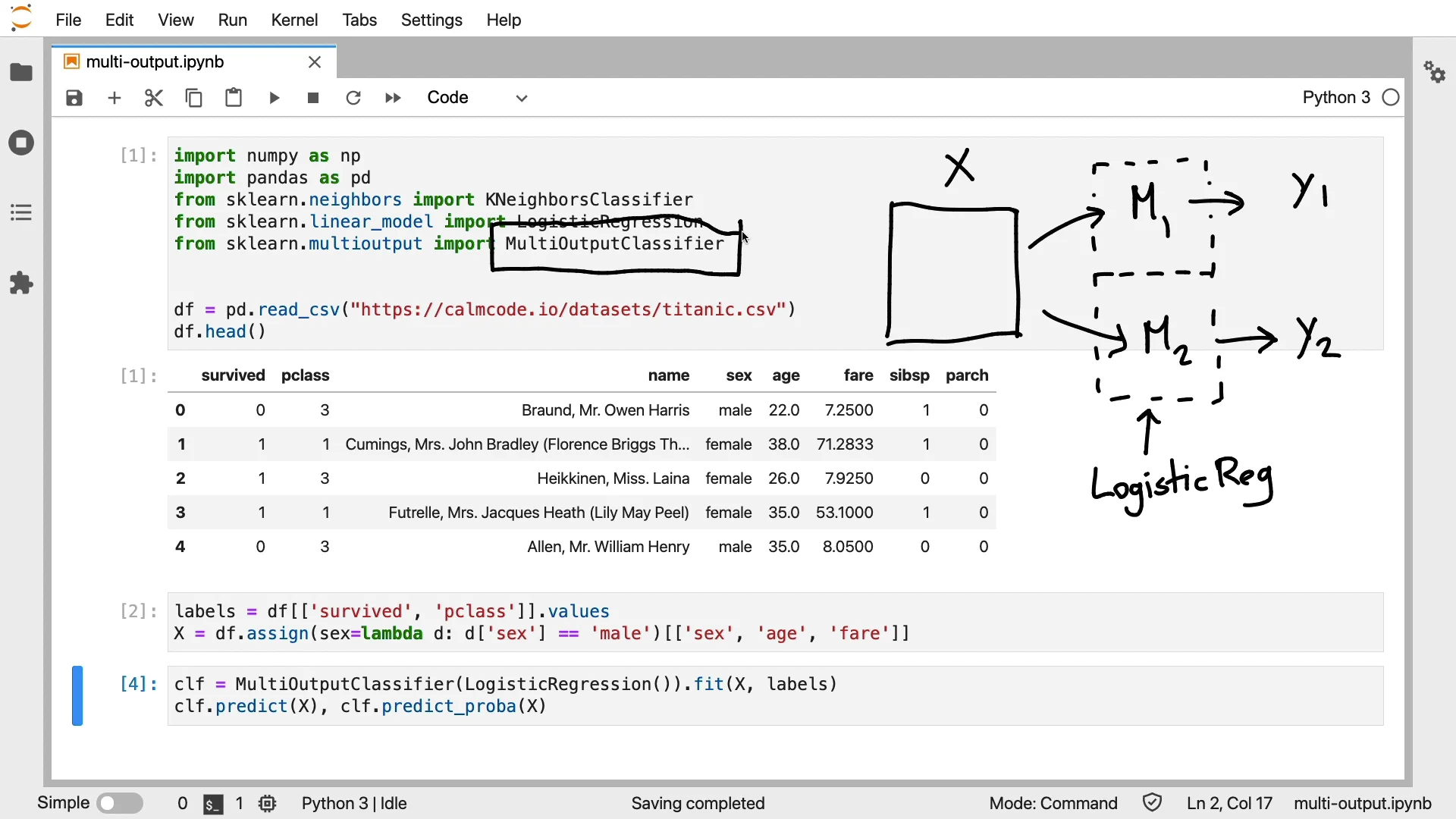Interrupt the kernel with stop icon
The height and width of the screenshot is (819, 1456).
(x=314, y=98)
